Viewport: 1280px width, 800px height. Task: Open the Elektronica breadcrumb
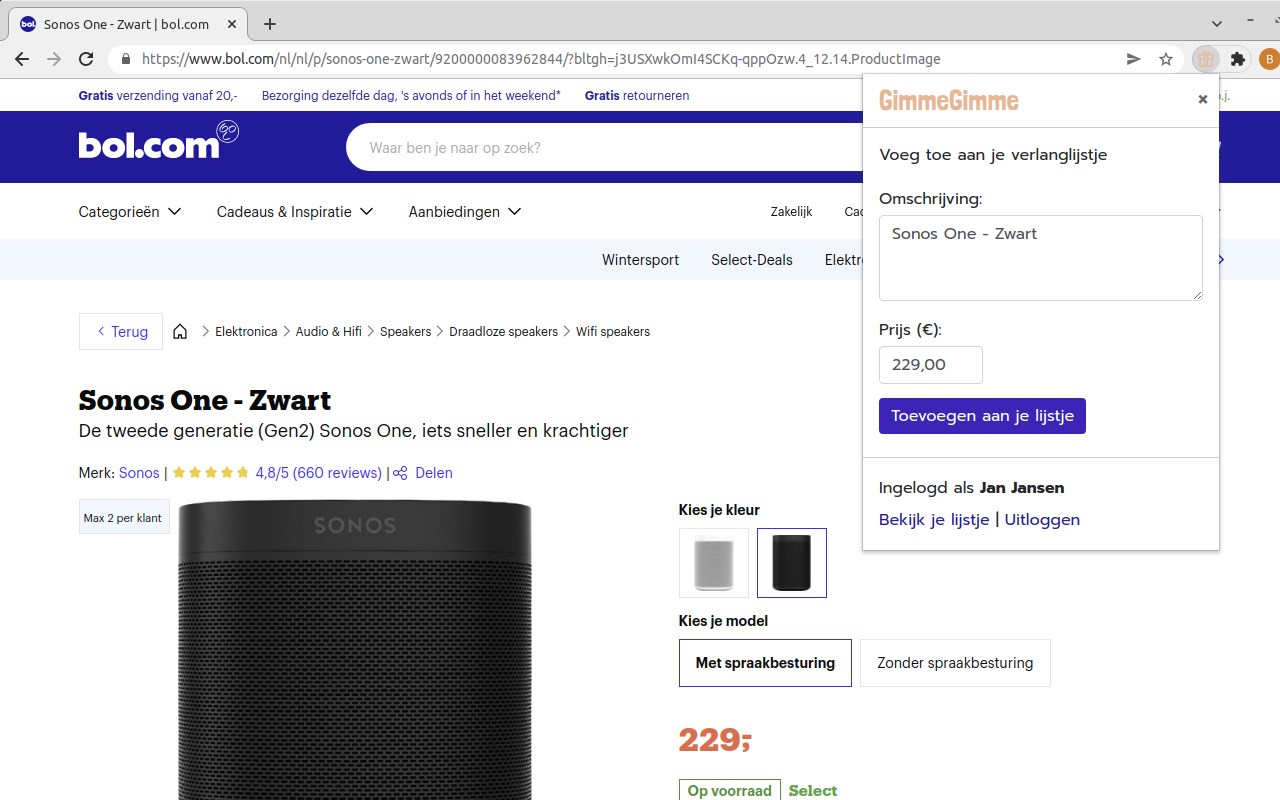(x=246, y=331)
